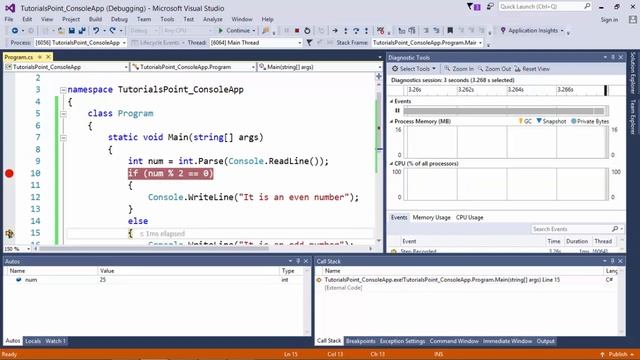Click the notifications flag icon in title bar

click(x=473, y=7)
